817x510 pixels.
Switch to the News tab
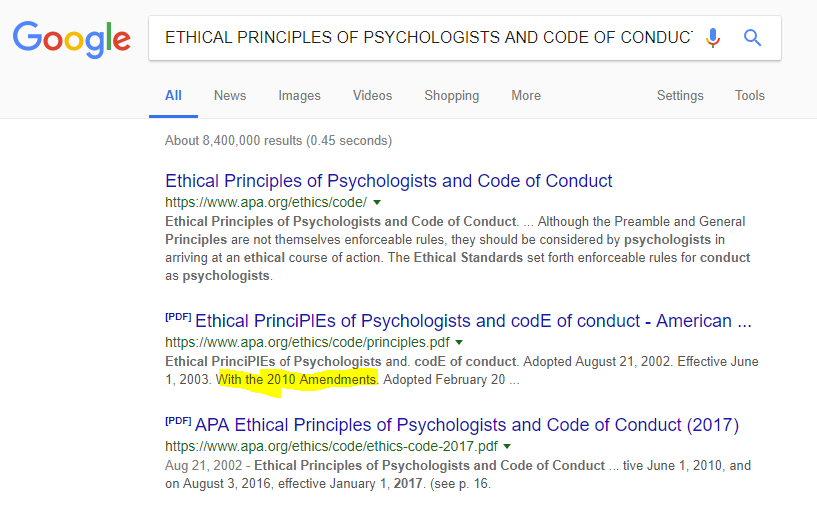pyautogui.click(x=230, y=95)
